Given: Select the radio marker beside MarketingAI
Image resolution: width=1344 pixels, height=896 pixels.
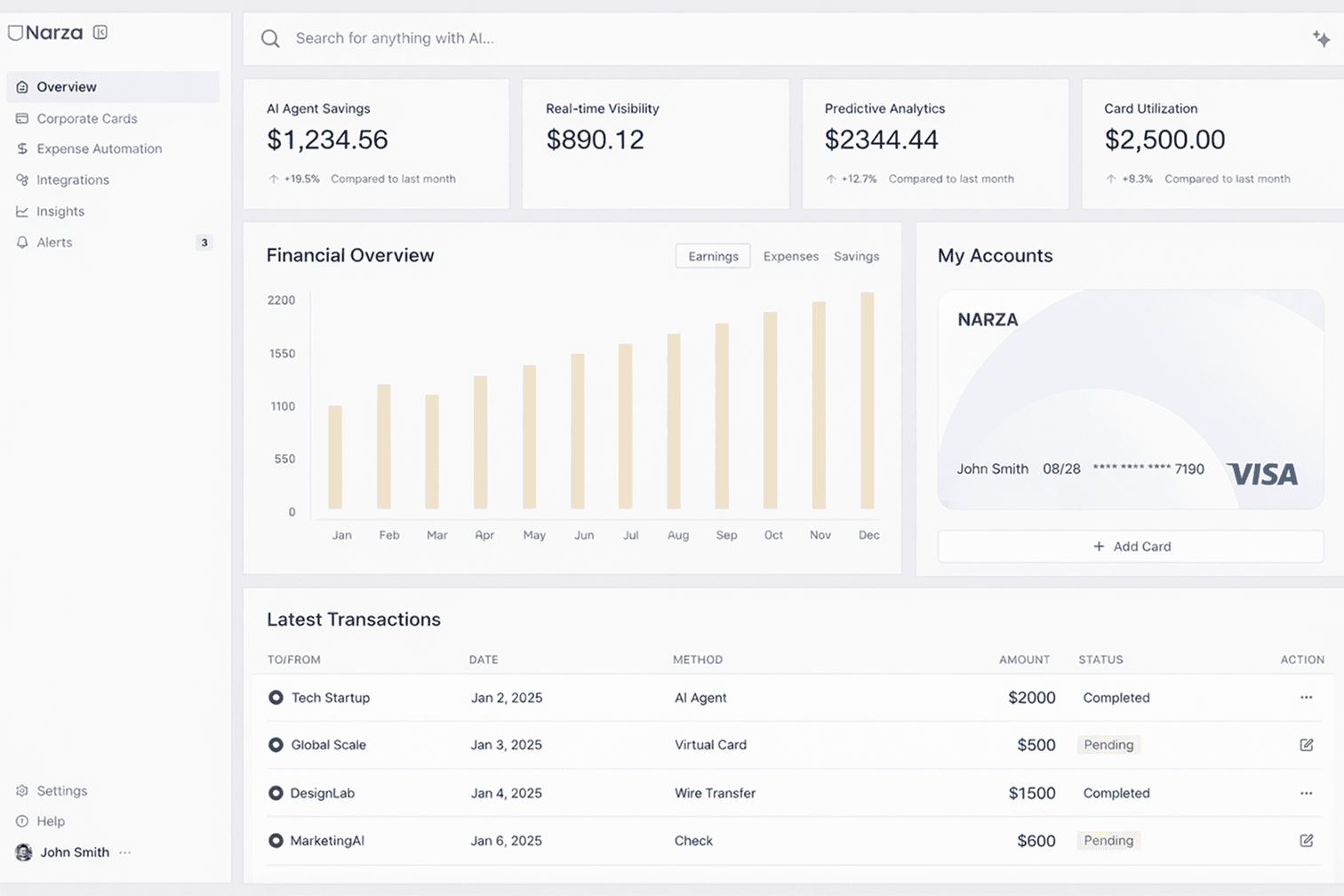Looking at the screenshot, I should [276, 840].
